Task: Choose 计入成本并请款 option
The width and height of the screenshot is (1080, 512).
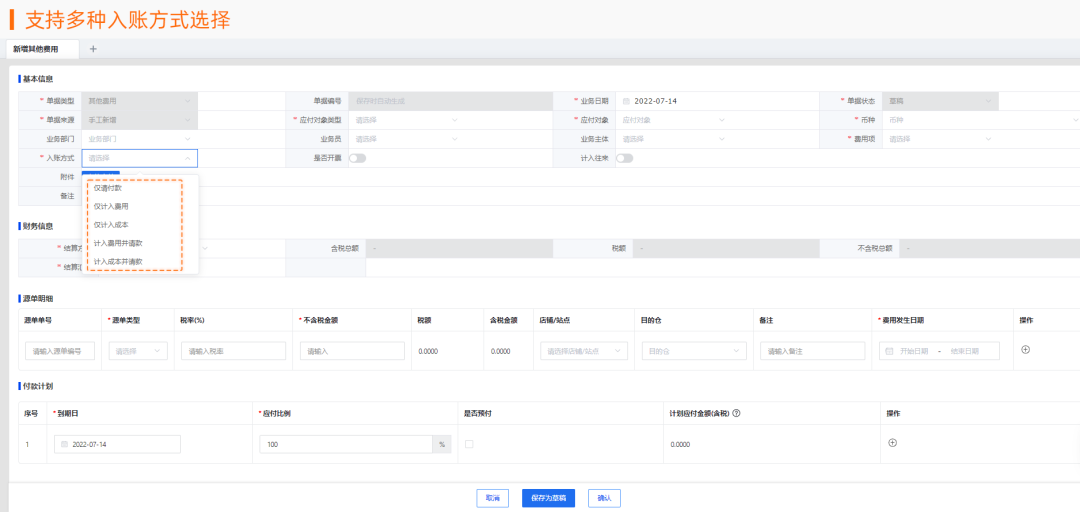Action: point(118,261)
